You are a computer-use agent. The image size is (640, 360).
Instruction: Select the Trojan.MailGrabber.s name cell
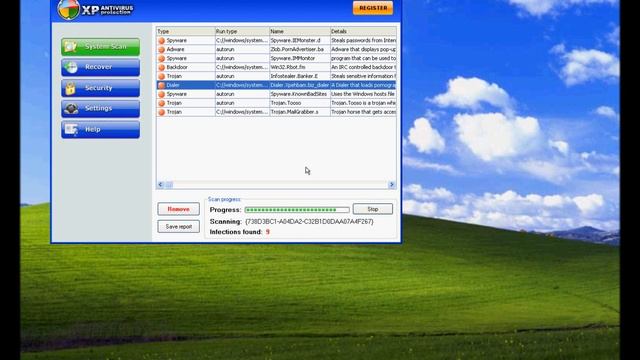300,112
